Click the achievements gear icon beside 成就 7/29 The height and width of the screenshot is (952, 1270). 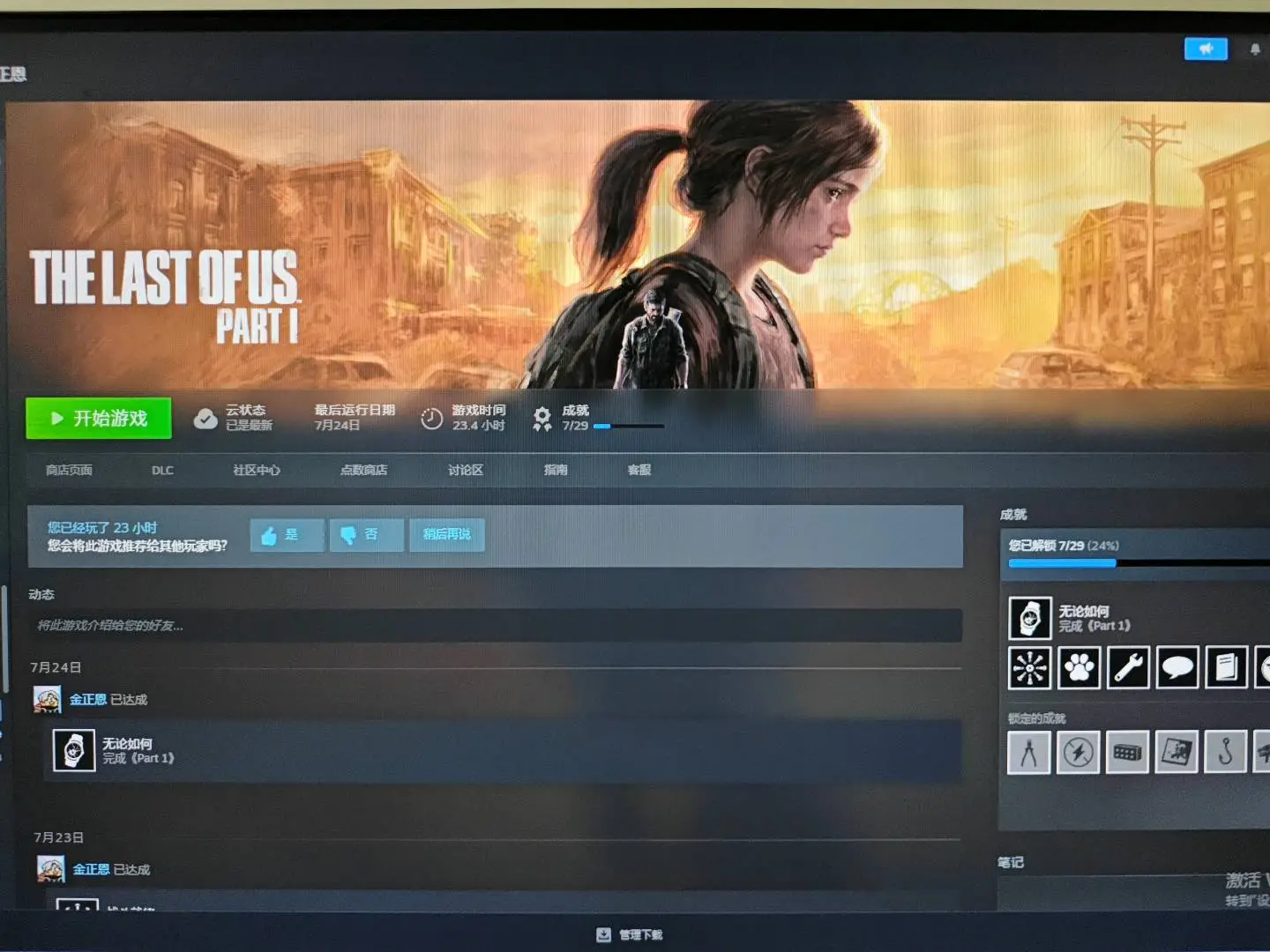542,418
